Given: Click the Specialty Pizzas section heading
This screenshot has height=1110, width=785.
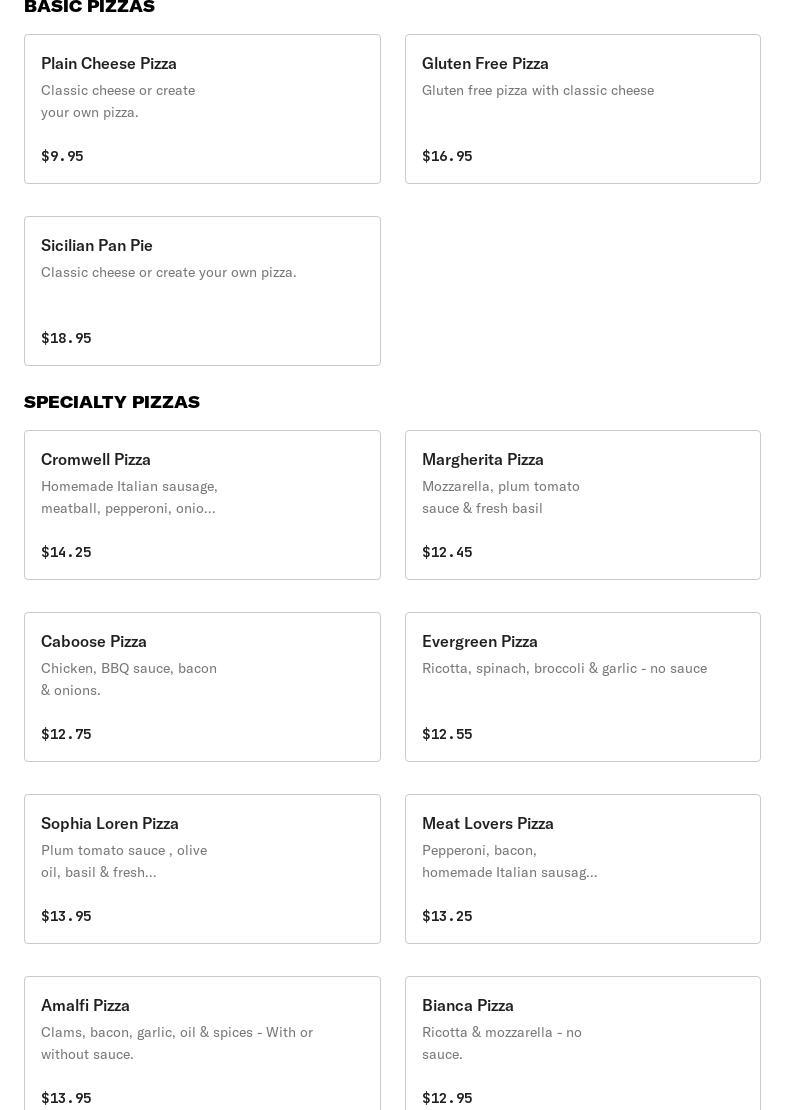Looking at the screenshot, I should (x=112, y=402).
